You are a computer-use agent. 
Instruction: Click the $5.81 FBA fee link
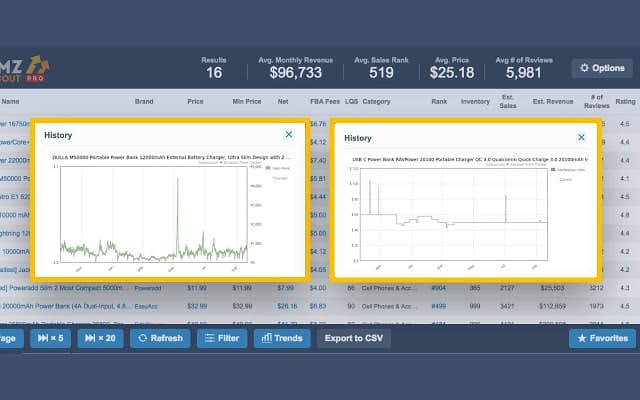[318, 178]
